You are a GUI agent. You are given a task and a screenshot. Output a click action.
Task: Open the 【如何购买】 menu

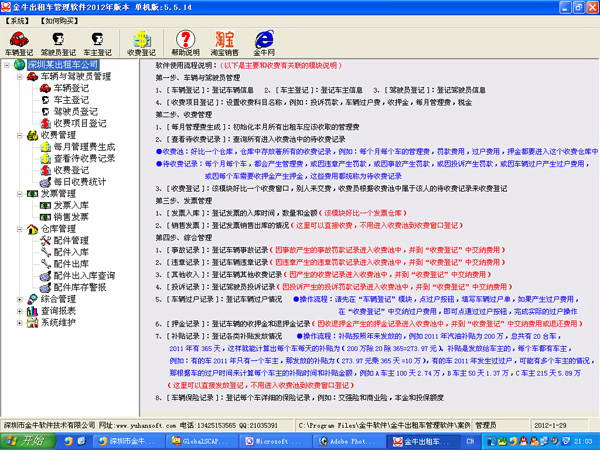coord(59,21)
